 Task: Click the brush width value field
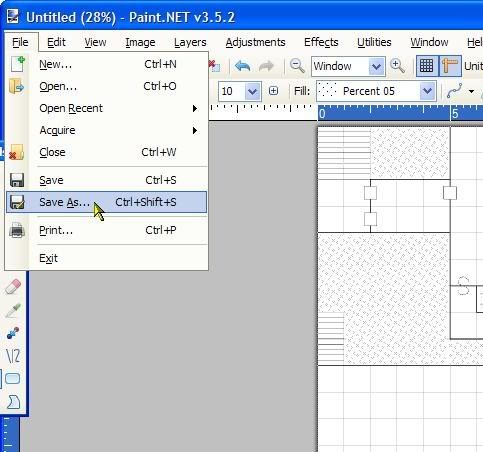(232, 91)
